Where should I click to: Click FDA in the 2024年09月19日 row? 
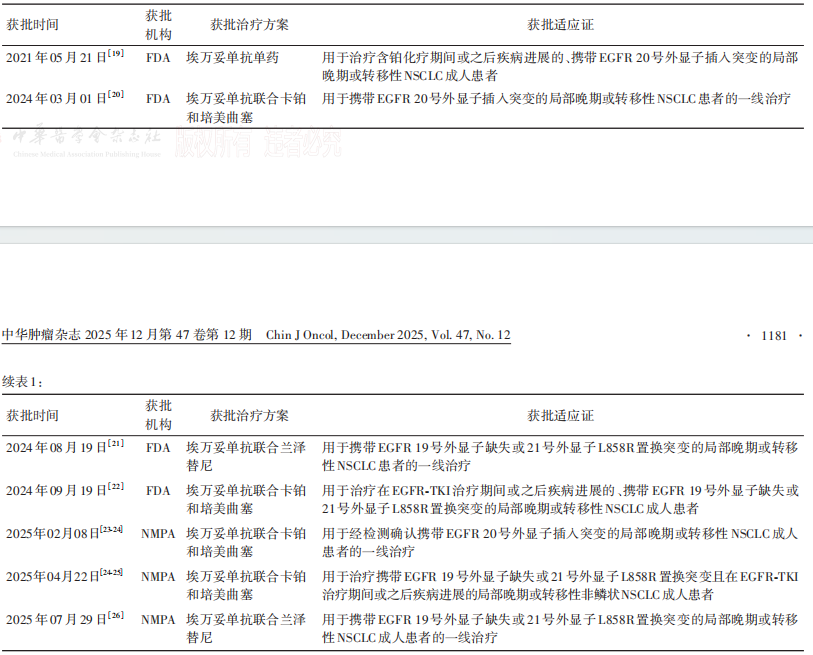click(x=158, y=491)
